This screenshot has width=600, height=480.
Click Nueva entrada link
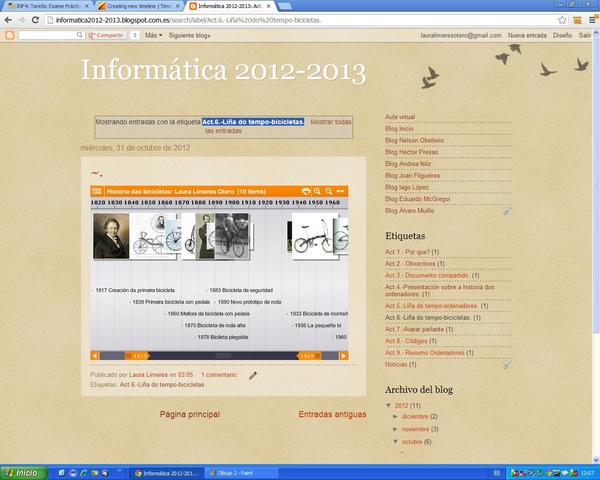[527, 35]
